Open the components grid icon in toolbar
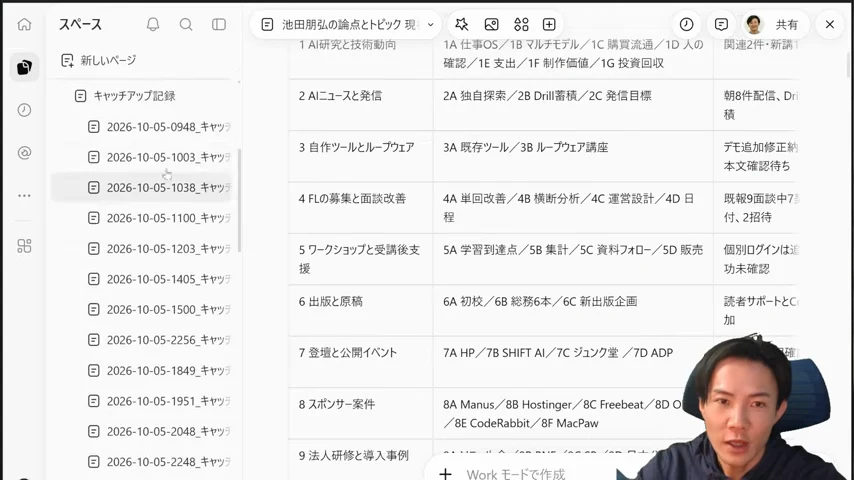854x480 pixels. [521, 25]
